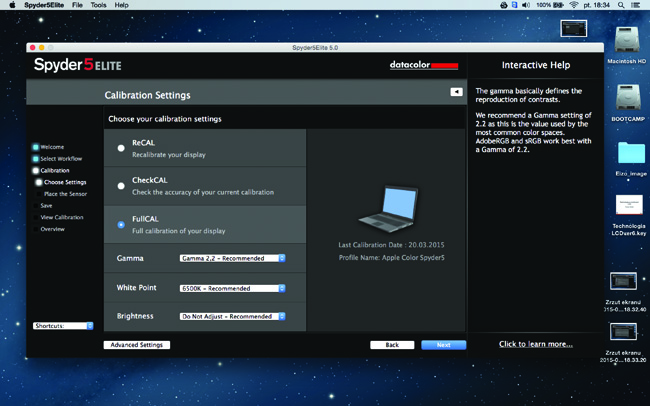The image size is (650, 406).
Task: Open the Macintosh HD drive icon
Action: (629, 41)
